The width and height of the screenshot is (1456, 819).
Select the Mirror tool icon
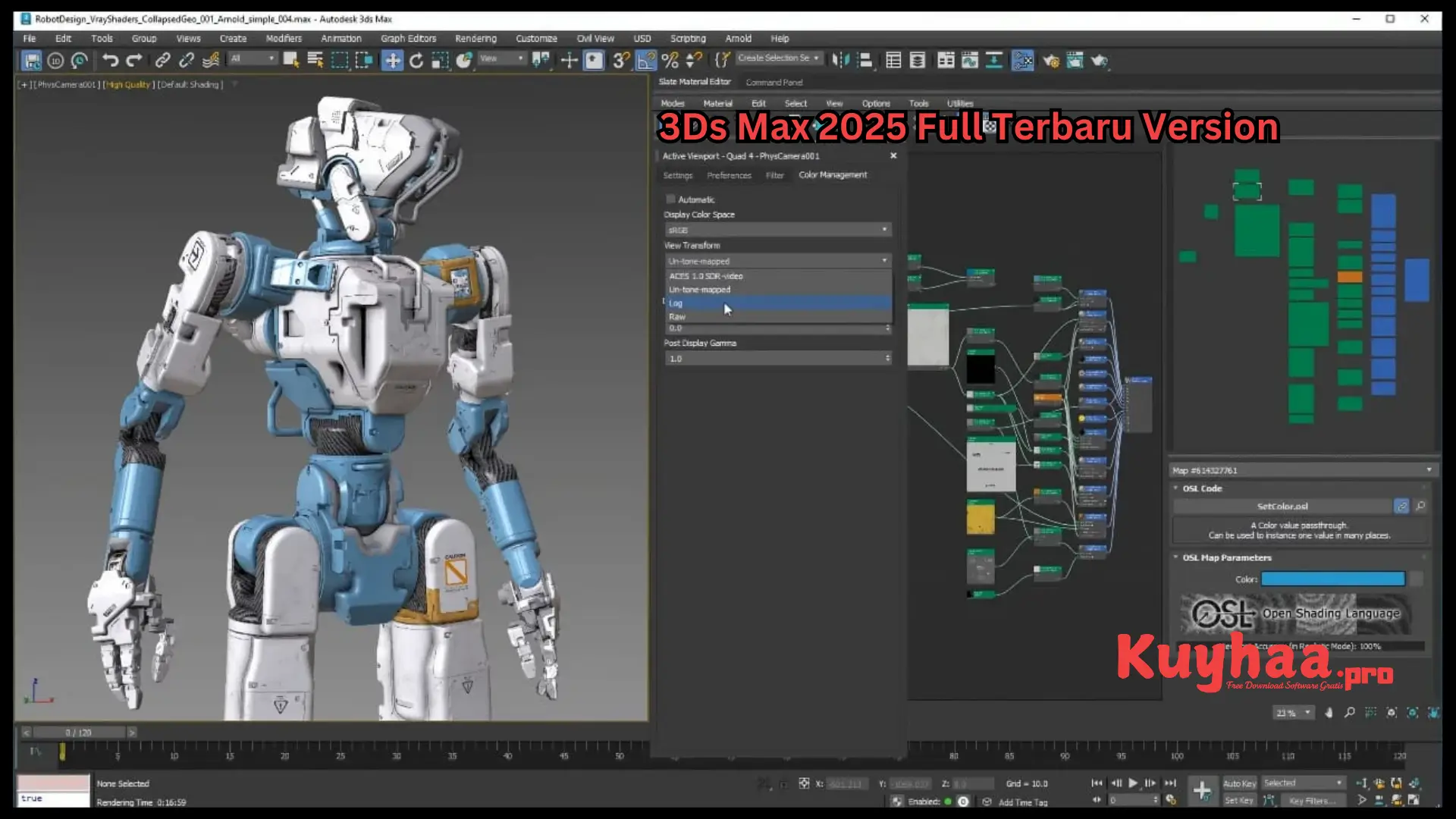coord(839,61)
